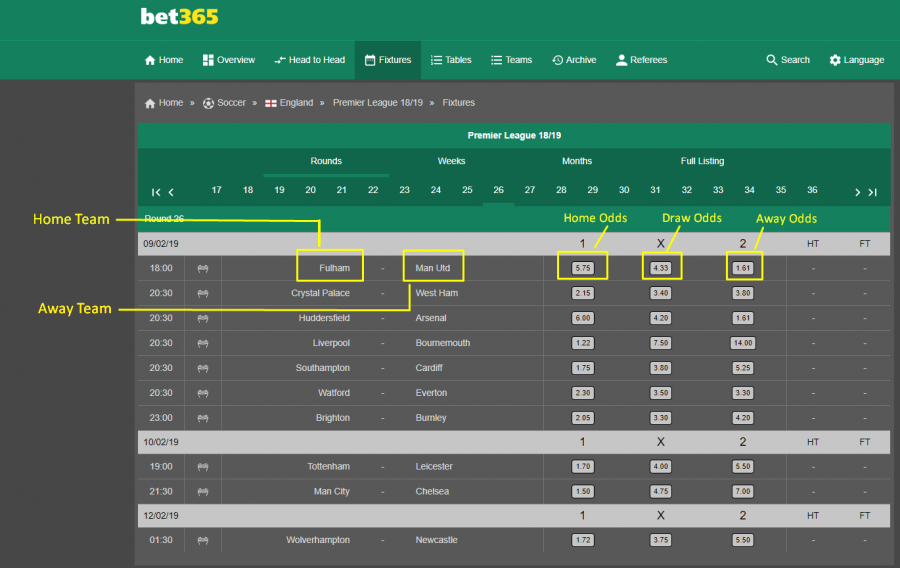Click England breadcrumb link

[289, 103]
